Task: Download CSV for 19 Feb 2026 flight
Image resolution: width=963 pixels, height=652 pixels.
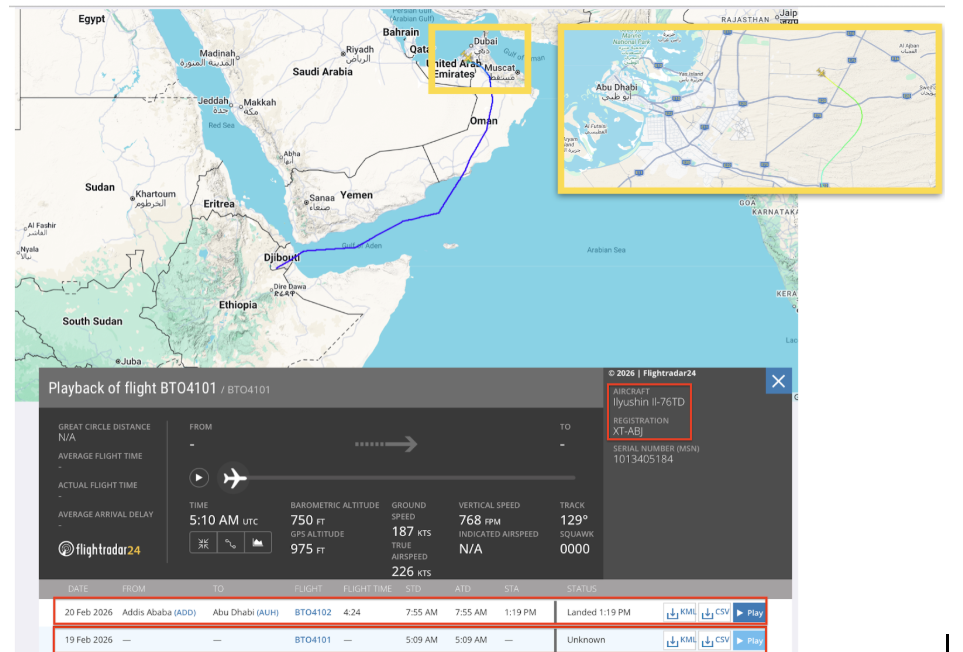Action: click(x=715, y=640)
